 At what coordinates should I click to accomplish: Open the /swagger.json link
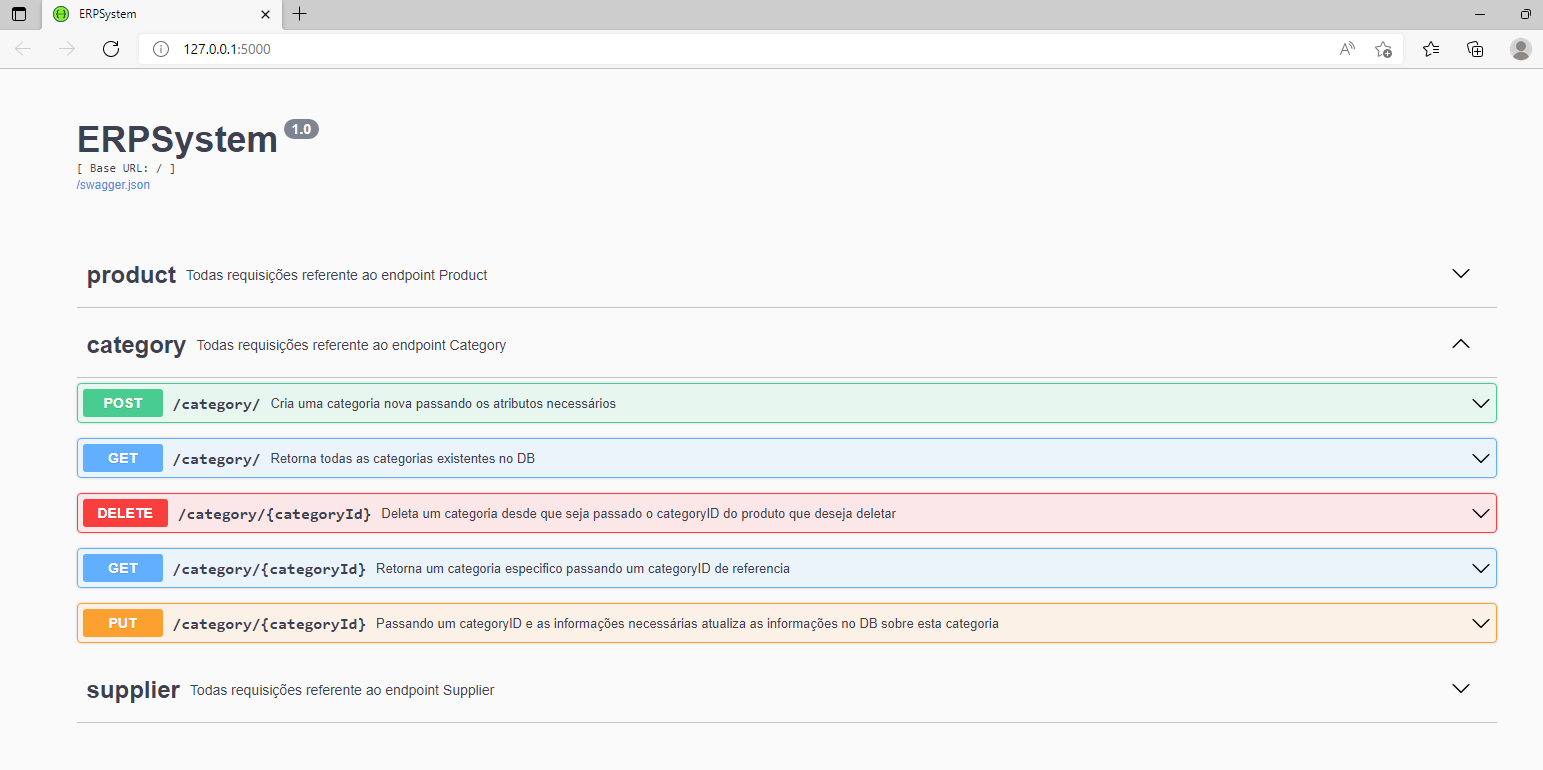112,184
